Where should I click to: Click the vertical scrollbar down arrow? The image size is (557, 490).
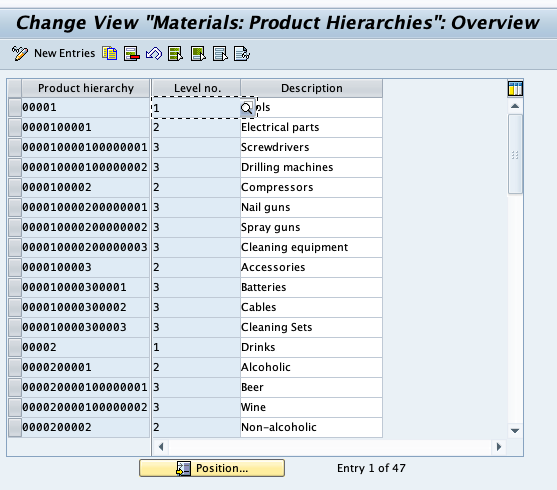(515, 431)
